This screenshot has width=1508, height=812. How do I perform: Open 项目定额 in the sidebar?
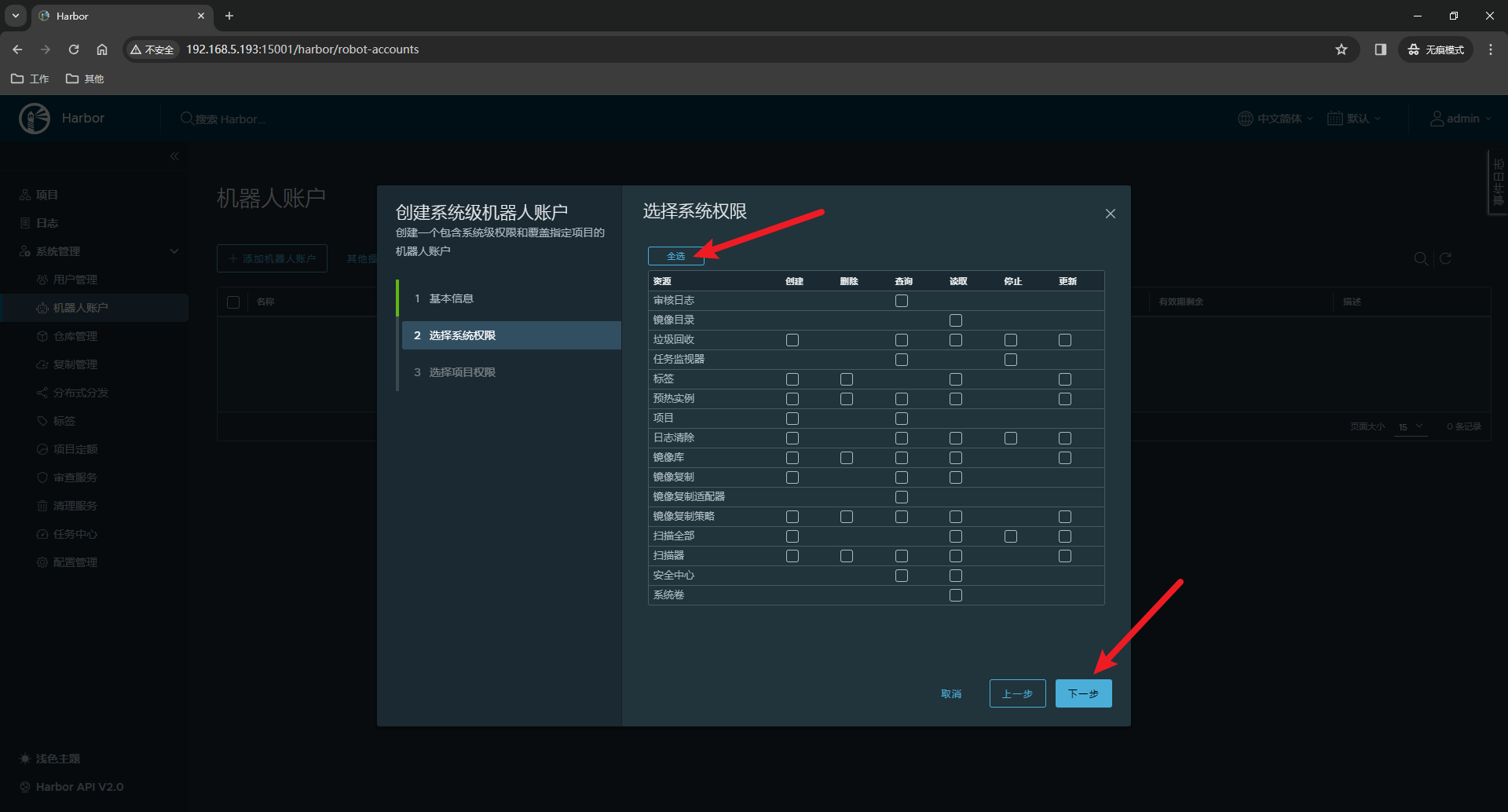click(75, 449)
